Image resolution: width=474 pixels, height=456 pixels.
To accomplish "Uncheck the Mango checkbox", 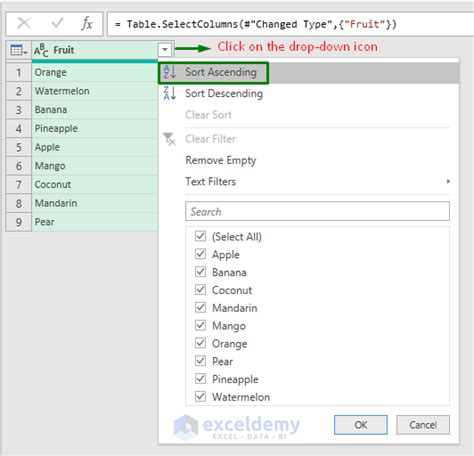I will point(200,325).
